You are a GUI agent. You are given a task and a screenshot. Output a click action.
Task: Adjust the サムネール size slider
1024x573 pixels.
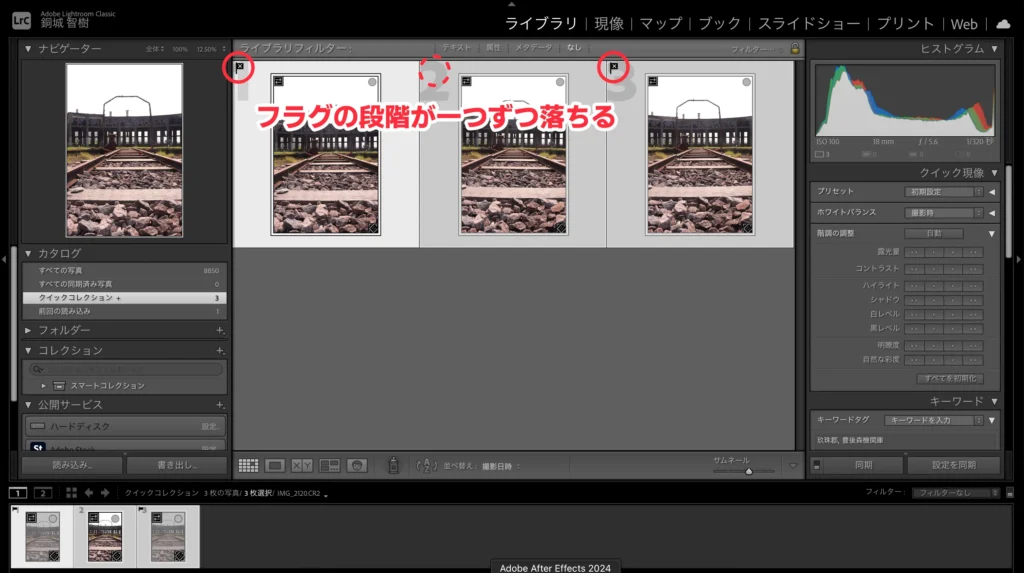[748, 470]
